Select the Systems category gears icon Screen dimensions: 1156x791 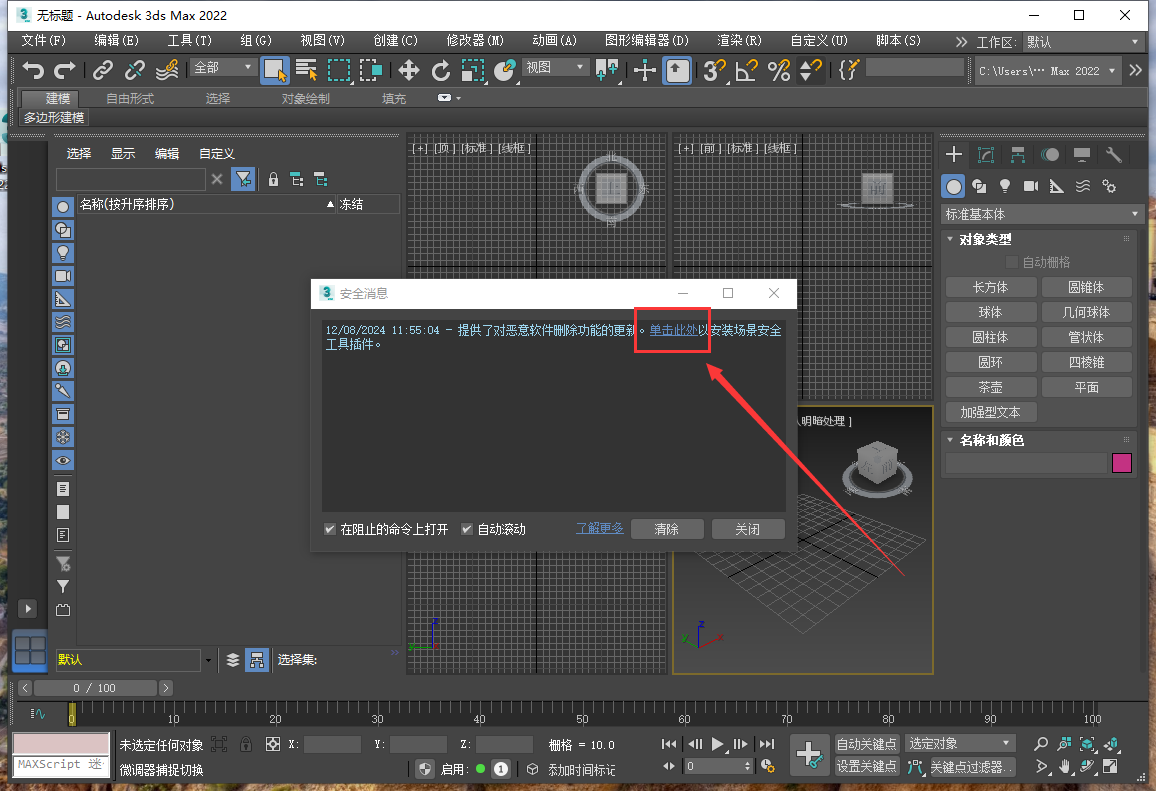pos(1109,187)
